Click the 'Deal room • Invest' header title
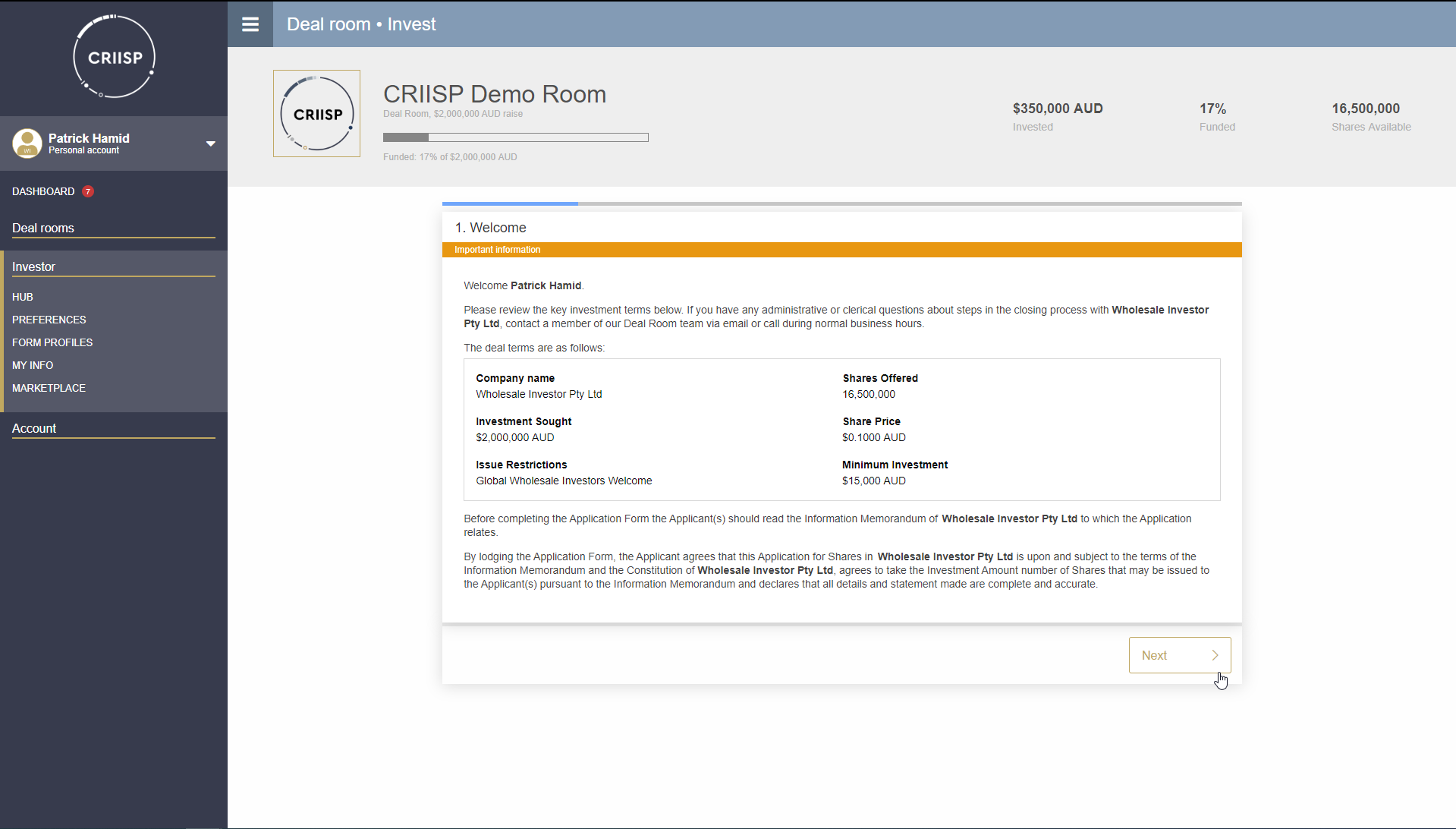This screenshot has height=829, width=1456. 361,24
